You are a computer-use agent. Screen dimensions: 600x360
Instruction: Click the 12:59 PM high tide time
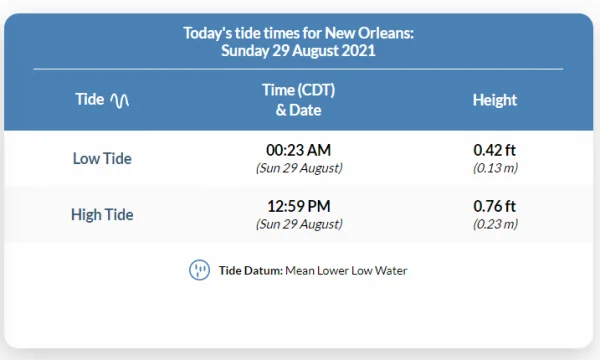point(298,206)
